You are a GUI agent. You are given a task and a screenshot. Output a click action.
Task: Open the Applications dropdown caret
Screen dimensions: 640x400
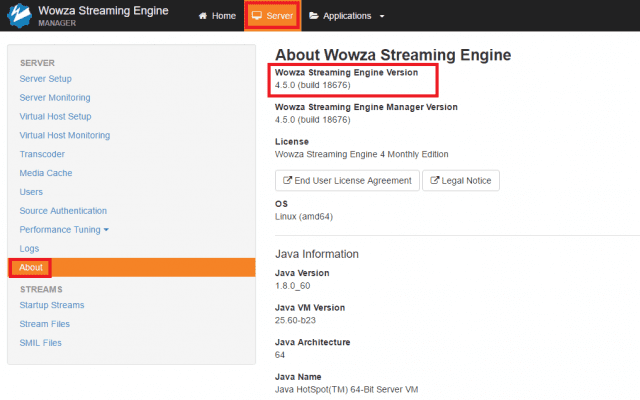tap(382, 16)
